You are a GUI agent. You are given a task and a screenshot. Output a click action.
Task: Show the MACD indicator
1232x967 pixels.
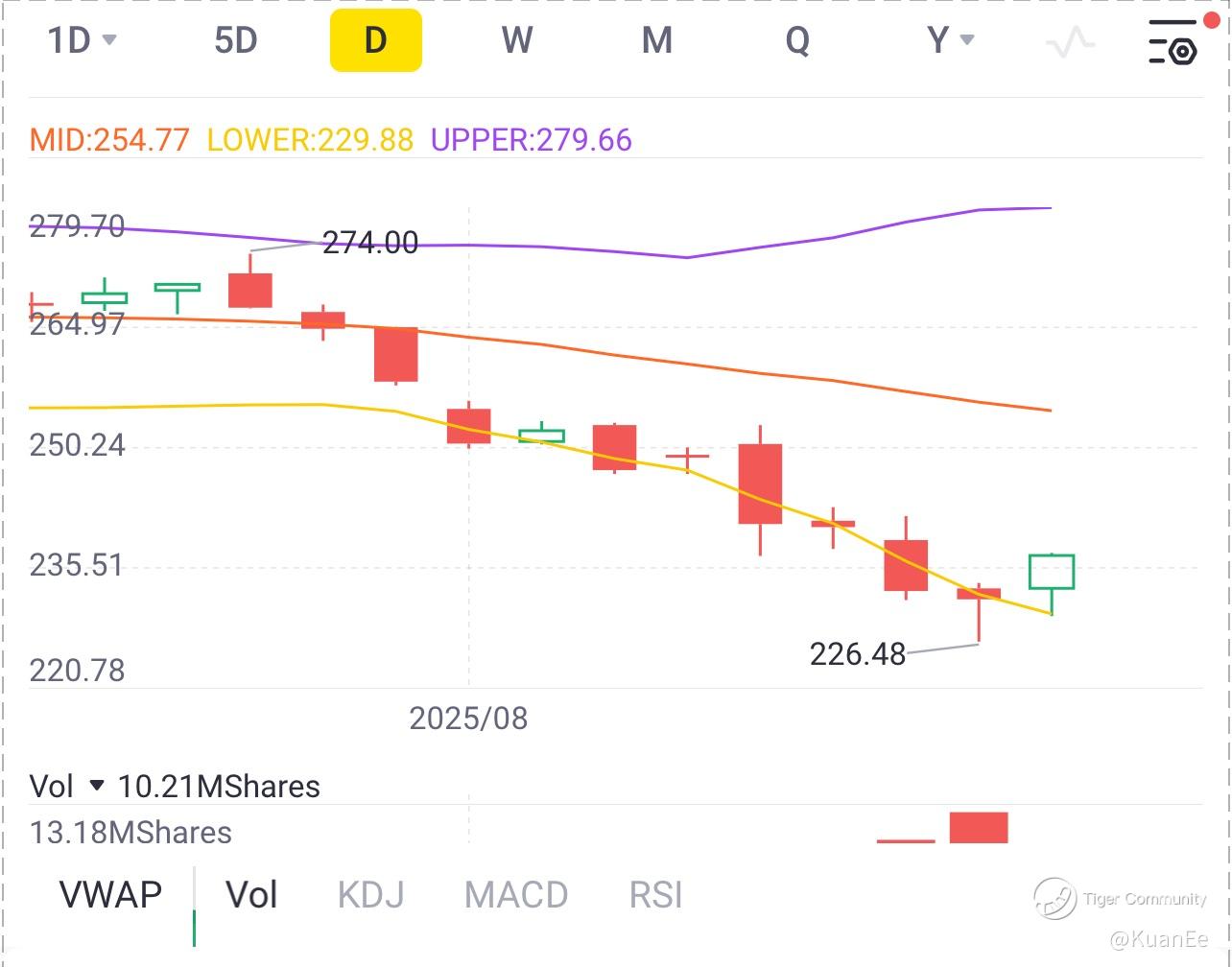[x=516, y=894]
